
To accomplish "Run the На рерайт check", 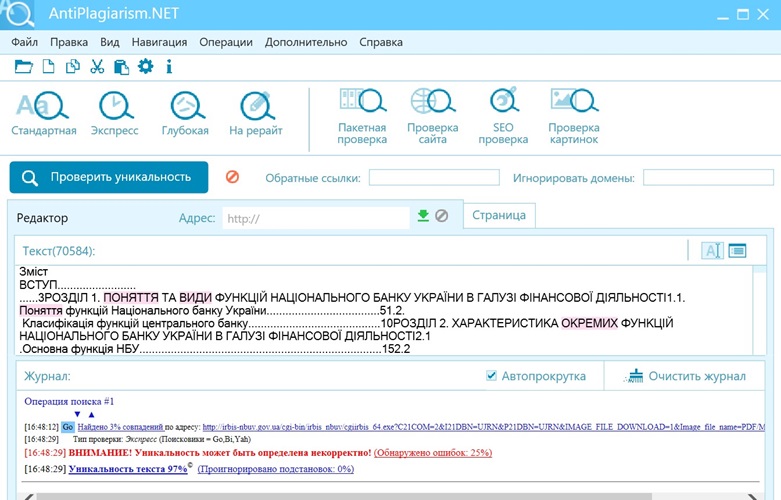I will click(256, 113).
